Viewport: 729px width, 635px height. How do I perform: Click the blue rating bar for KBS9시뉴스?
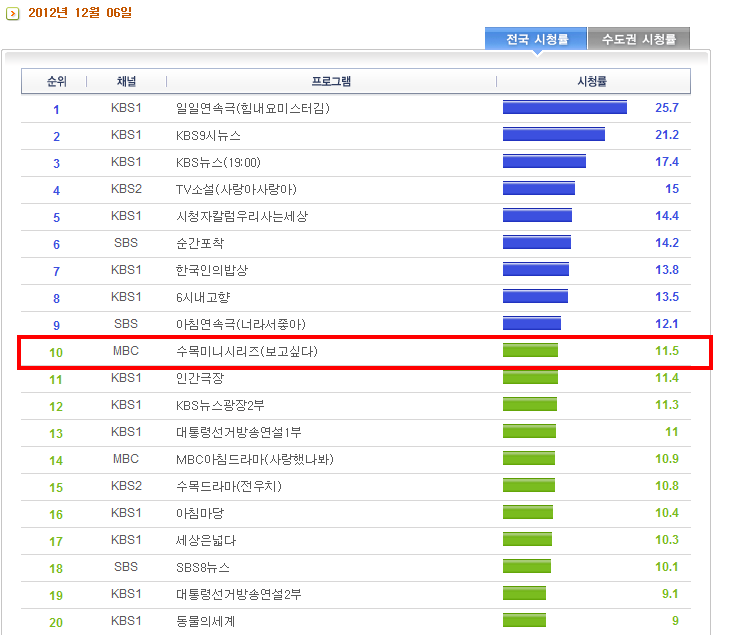click(x=554, y=134)
